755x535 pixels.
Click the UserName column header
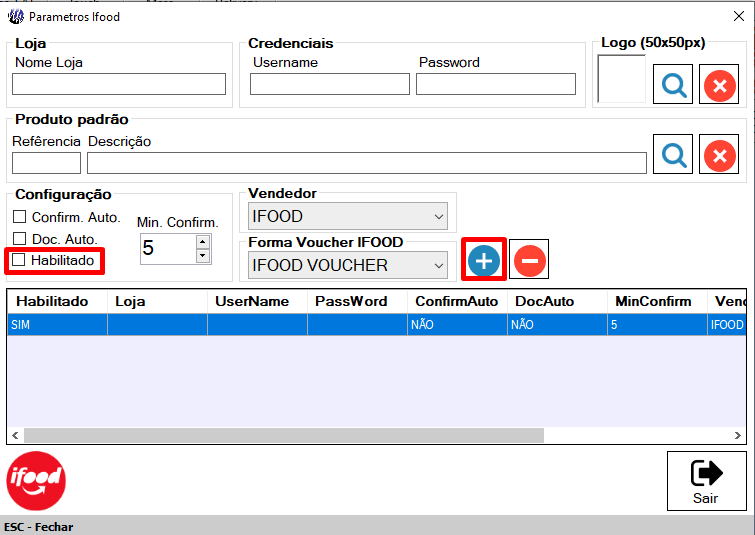tap(258, 301)
